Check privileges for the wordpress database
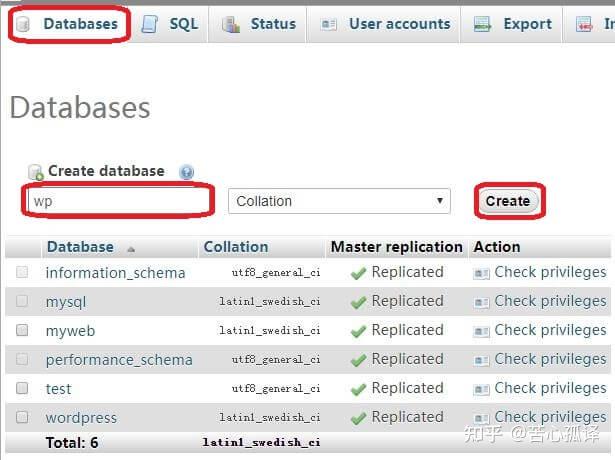Screen dimensions: 615x460 pyautogui.click(x=550, y=417)
